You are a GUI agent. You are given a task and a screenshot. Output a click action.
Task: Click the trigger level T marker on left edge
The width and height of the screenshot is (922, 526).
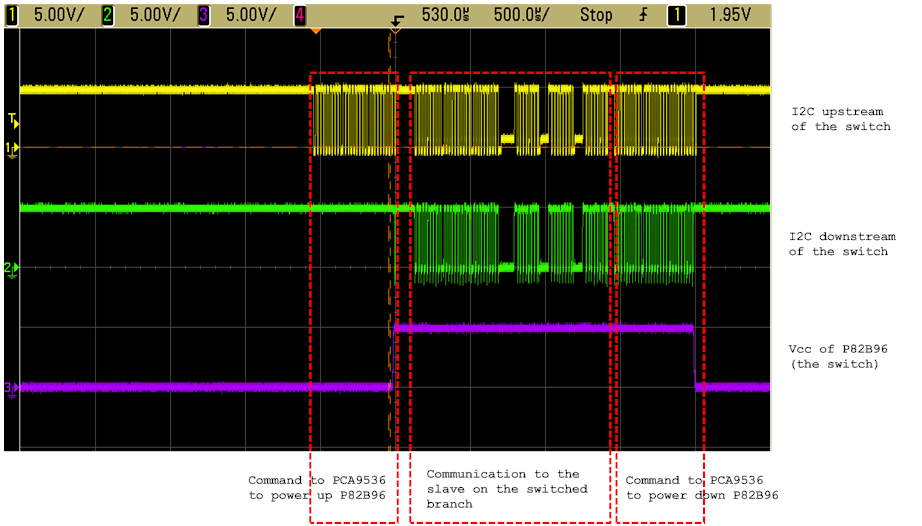tap(12, 120)
